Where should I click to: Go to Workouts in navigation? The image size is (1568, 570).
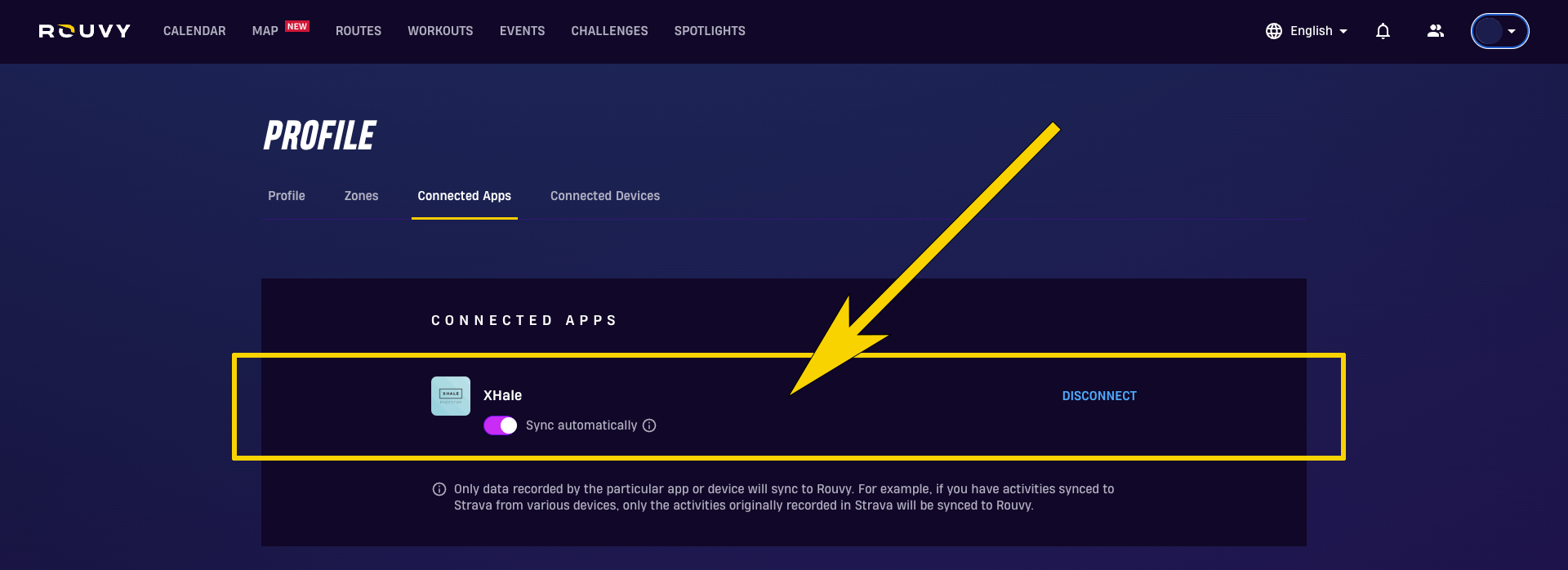(440, 31)
